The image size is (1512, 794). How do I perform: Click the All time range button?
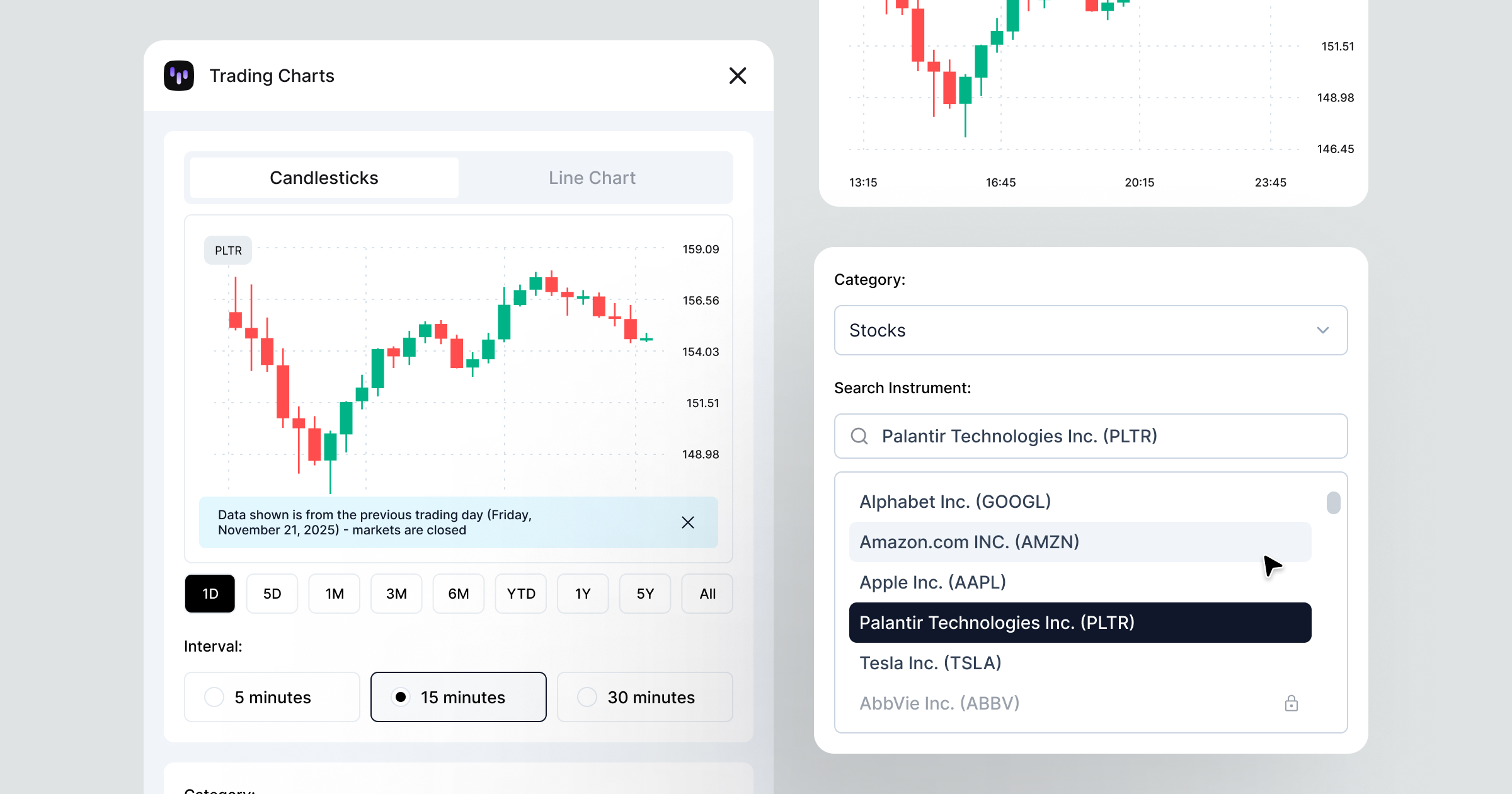[706, 593]
